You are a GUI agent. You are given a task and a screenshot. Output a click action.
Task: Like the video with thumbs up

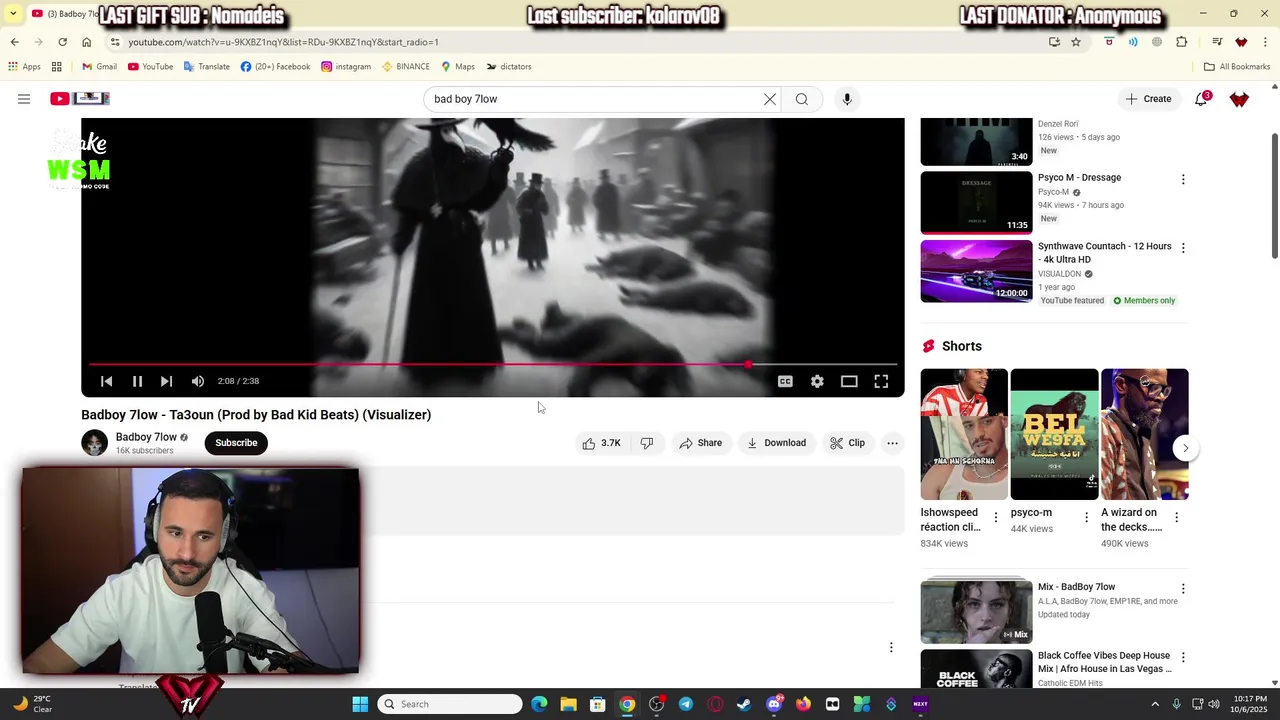coord(602,443)
